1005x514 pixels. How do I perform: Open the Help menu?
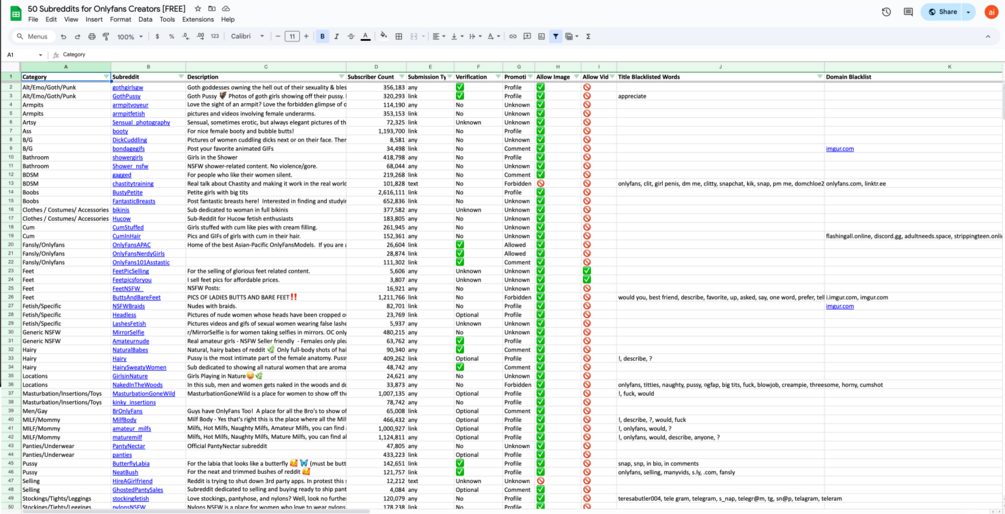point(228,19)
